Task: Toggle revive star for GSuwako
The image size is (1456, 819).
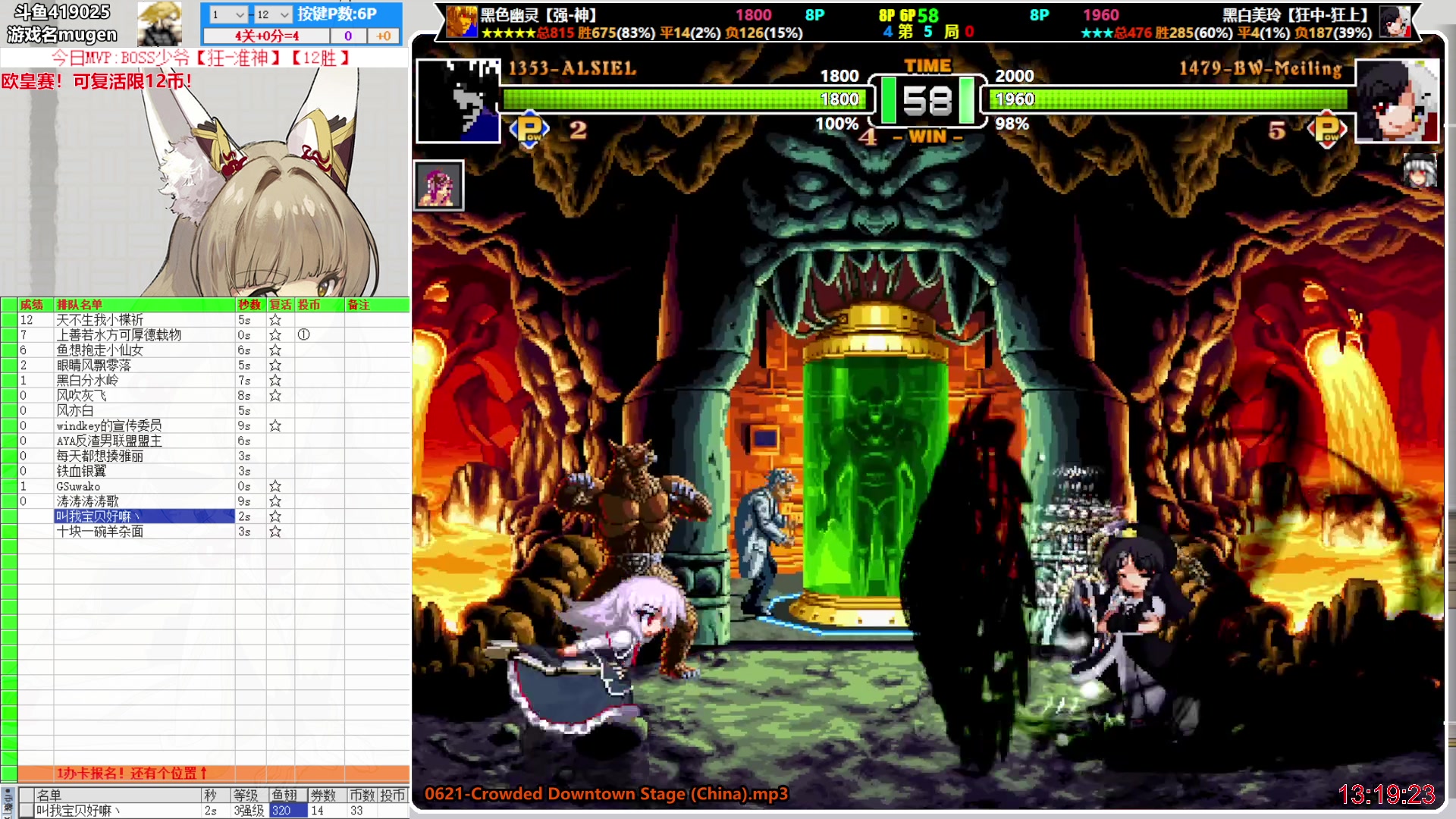Action: pyautogui.click(x=275, y=486)
